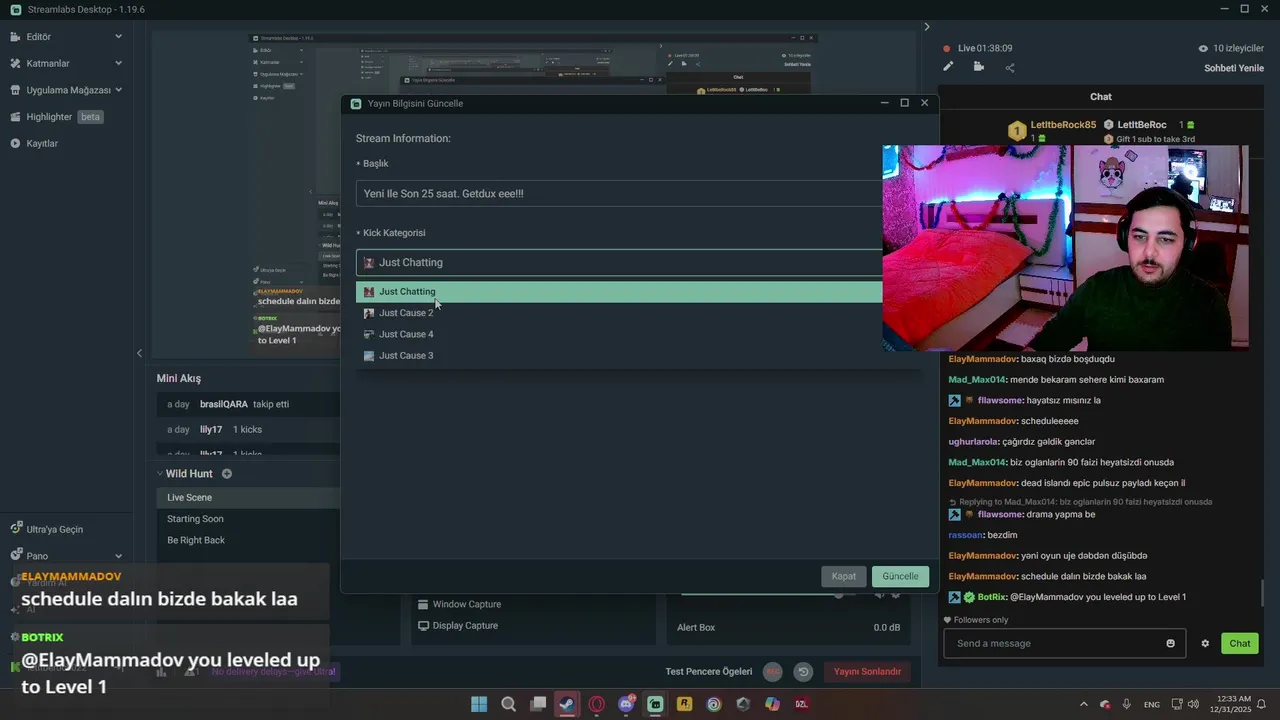Select the Starting Soon scene
Screen dimensions: 1280x720
pyautogui.click(x=248, y=519)
